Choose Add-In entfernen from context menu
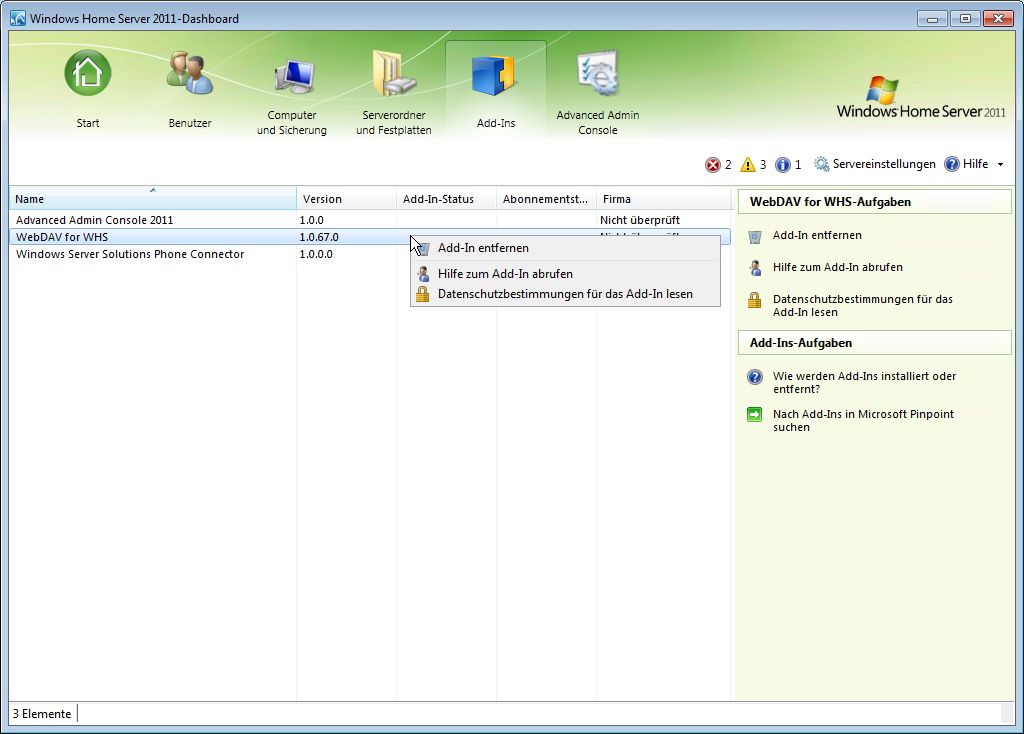This screenshot has height=734, width=1024. coord(565,248)
